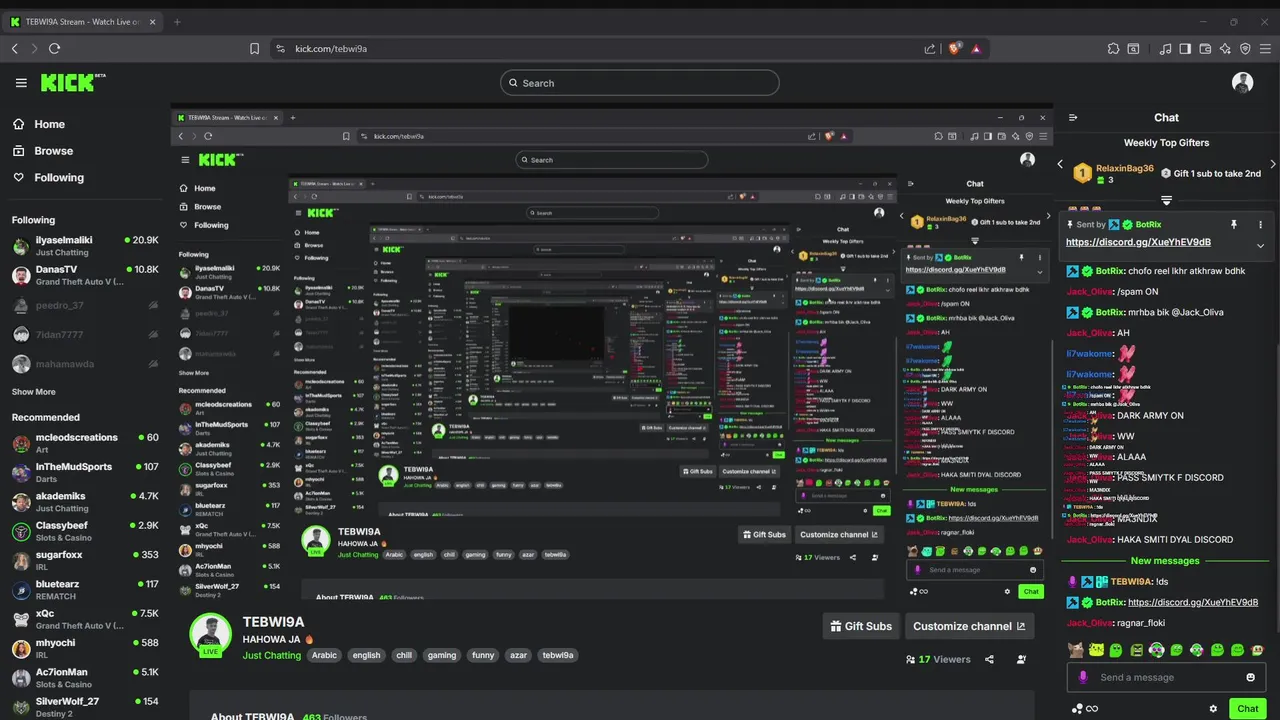Viewport: 1280px width, 720px height.
Task: Click the Gift Subs button
Action: click(861, 626)
